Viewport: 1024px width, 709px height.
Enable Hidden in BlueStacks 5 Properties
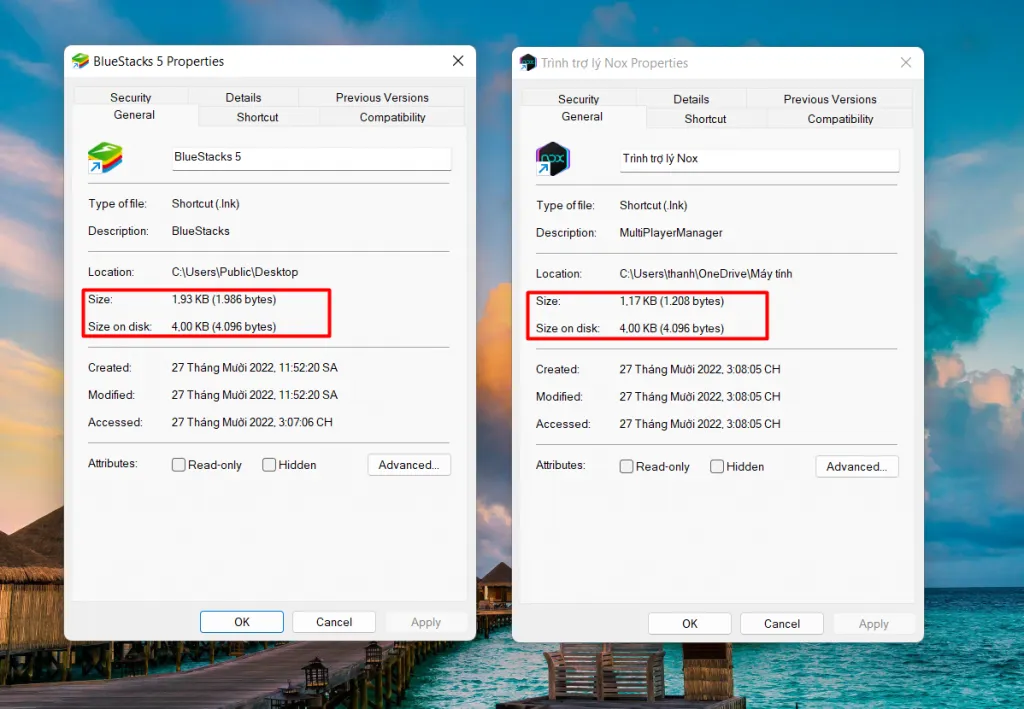[x=268, y=465]
